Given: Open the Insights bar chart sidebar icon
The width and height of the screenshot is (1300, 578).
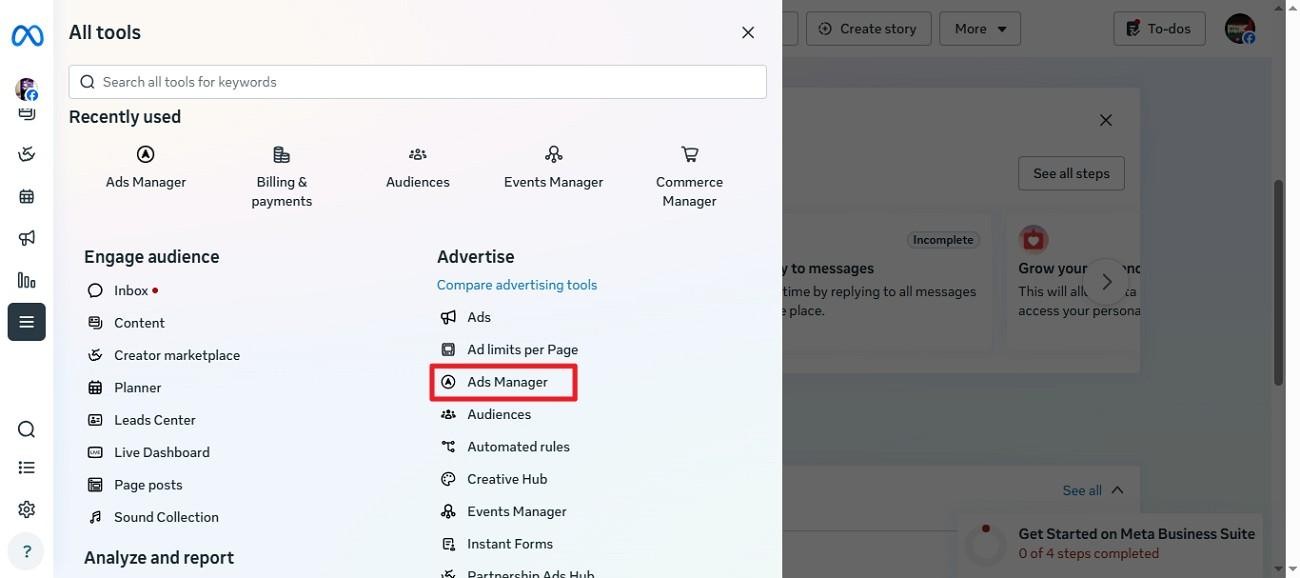Looking at the screenshot, I should [x=27, y=280].
